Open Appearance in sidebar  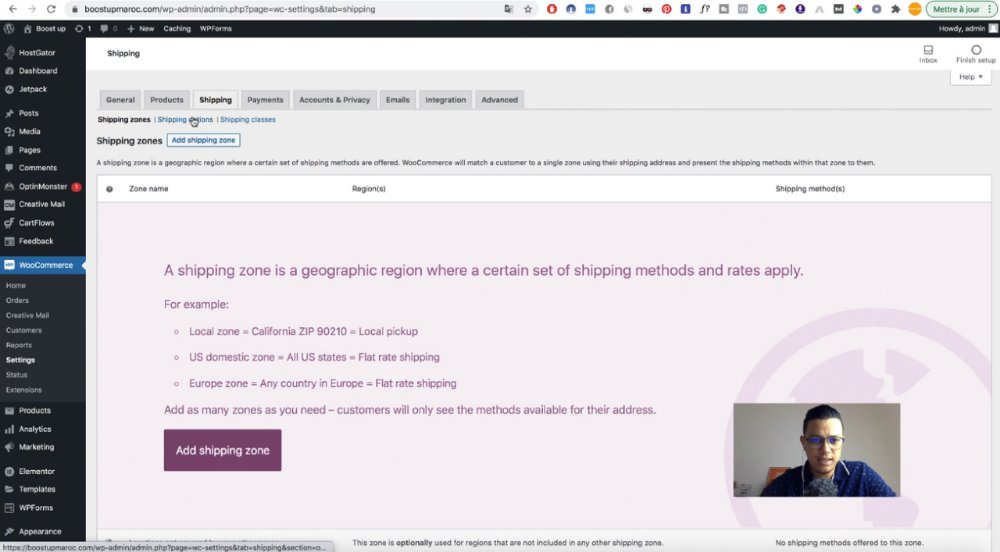pyautogui.click(x=40, y=531)
